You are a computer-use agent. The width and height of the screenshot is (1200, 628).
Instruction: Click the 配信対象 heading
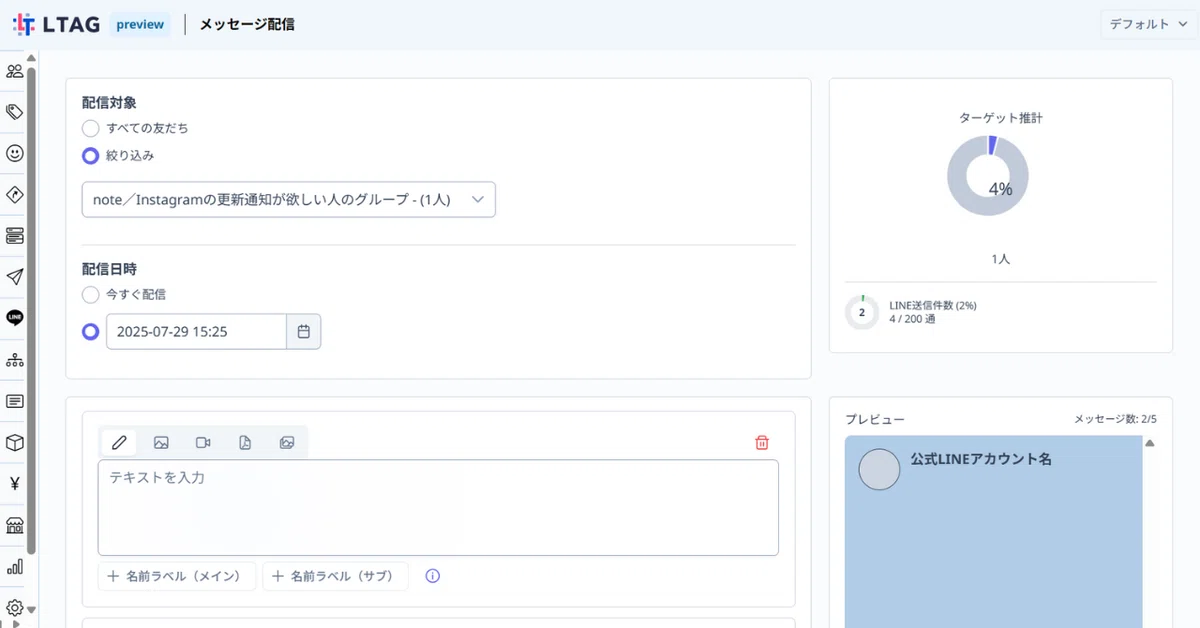point(109,102)
